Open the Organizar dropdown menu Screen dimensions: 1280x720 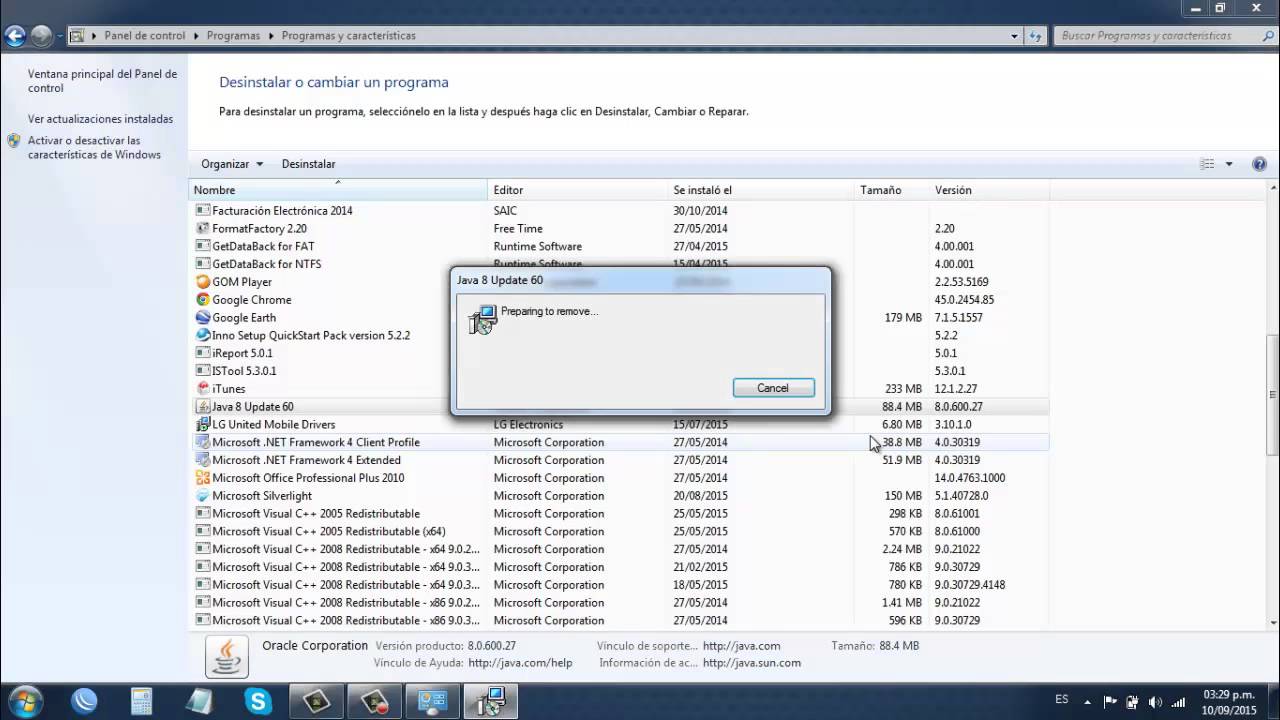point(232,164)
